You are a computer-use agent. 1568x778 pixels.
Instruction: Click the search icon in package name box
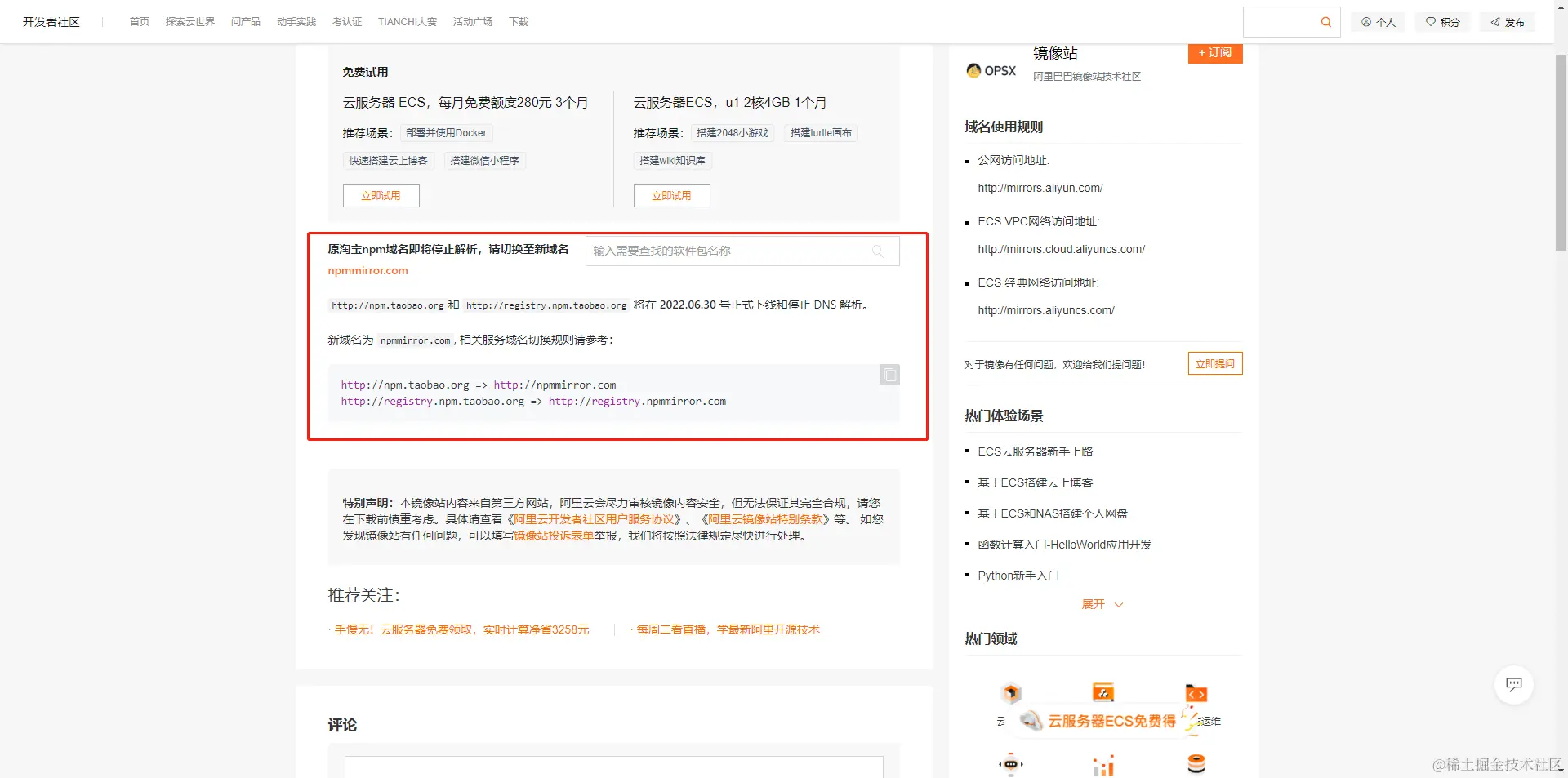[878, 251]
